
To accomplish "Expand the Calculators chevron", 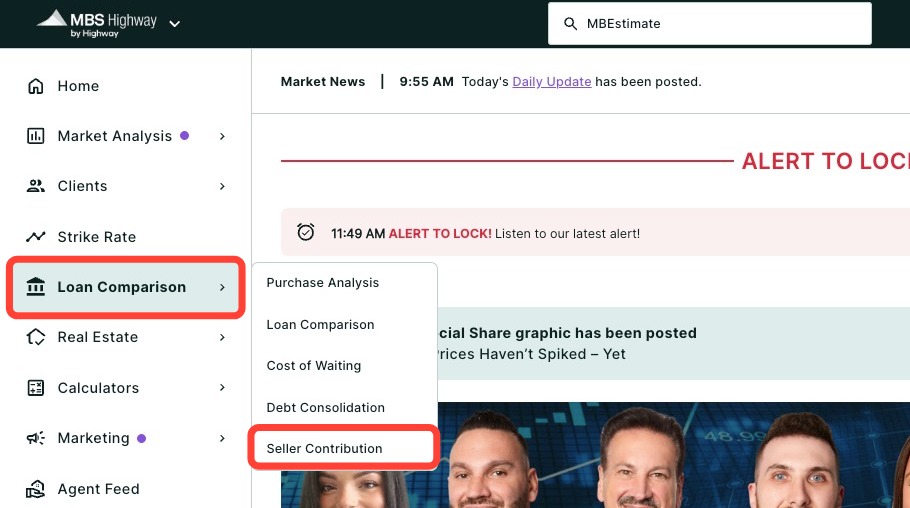I will [222, 387].
